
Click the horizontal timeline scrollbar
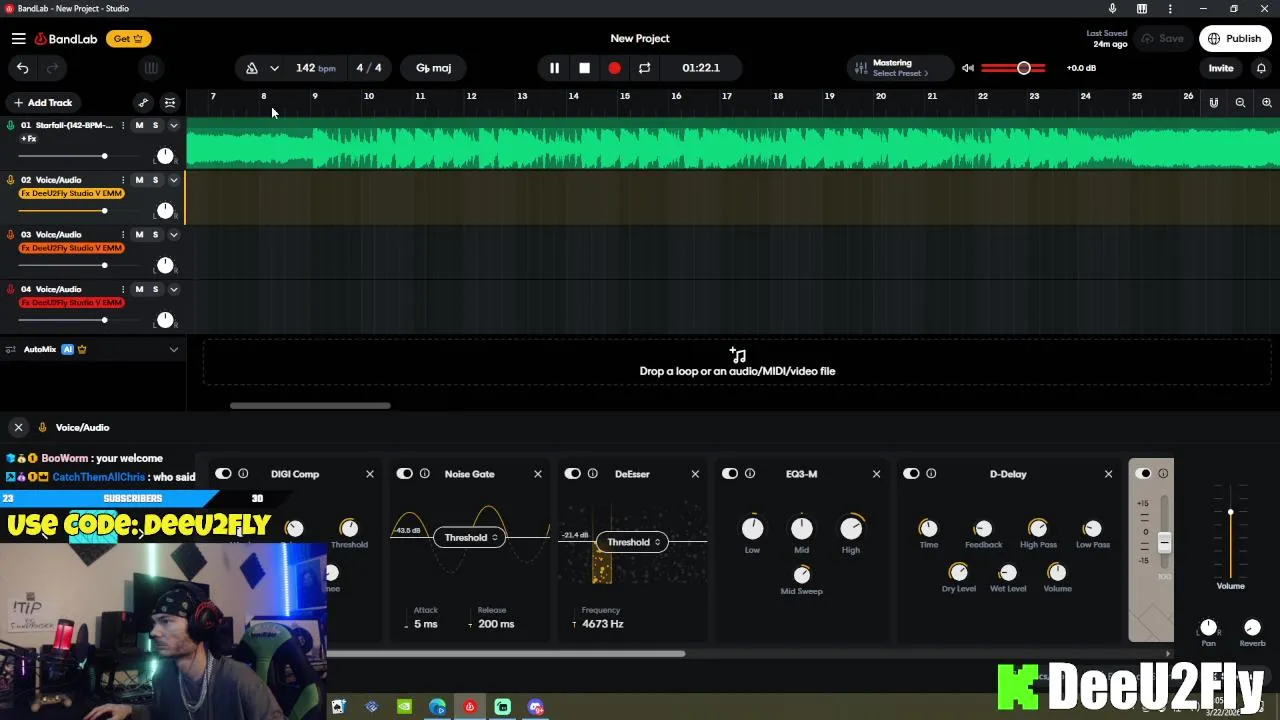click(310, 405)
